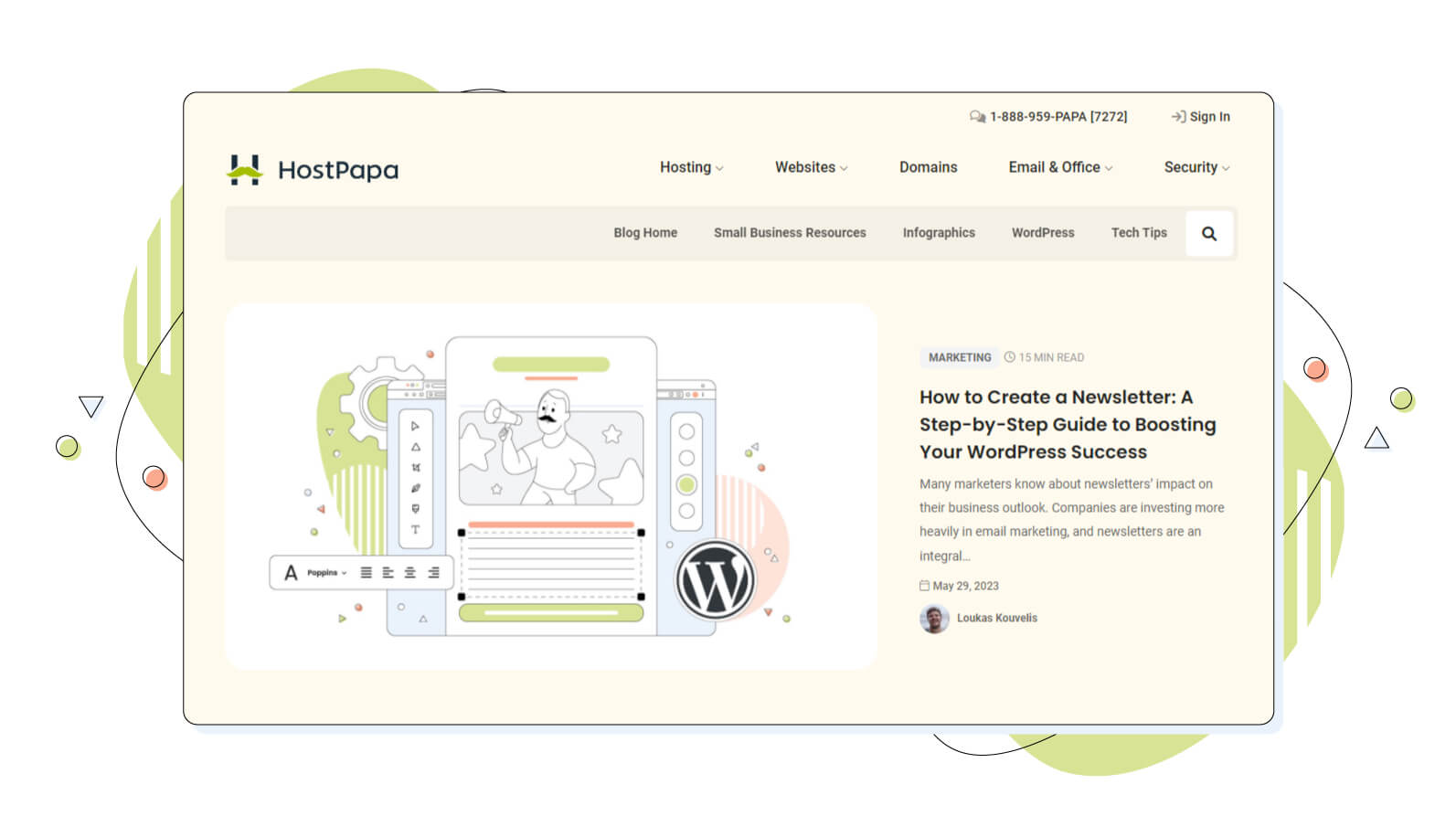Click the WordPress logo in featured image
Viewport: 1456px width, 816px height.
coord(715,581)
